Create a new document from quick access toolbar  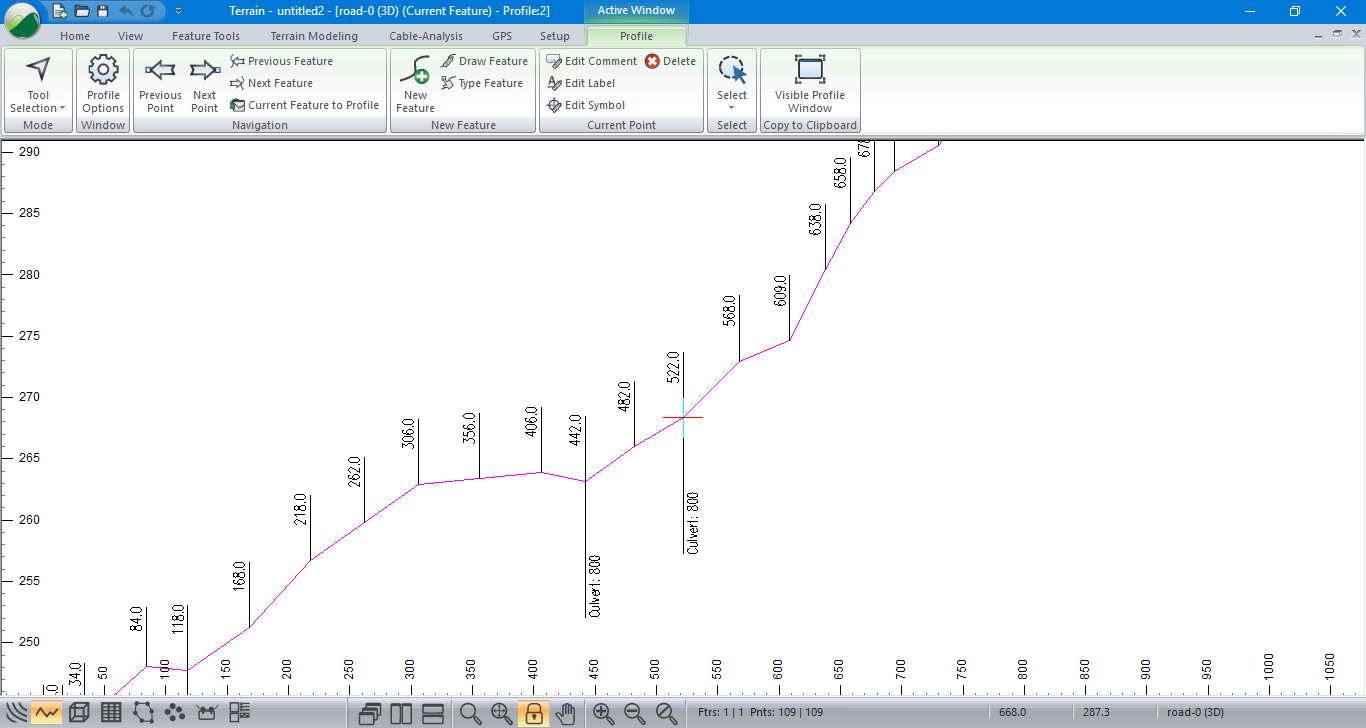click(60, 11)
